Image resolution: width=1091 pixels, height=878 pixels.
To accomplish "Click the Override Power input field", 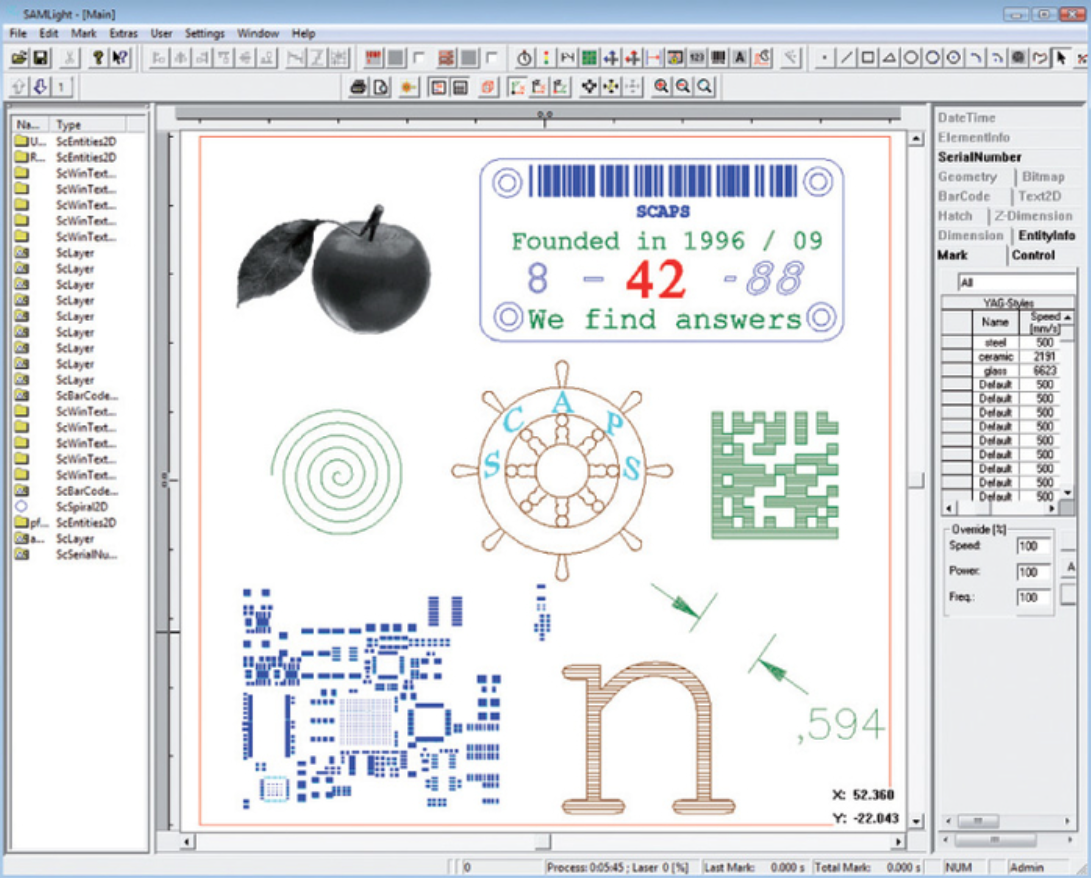I will point(1033,572).
